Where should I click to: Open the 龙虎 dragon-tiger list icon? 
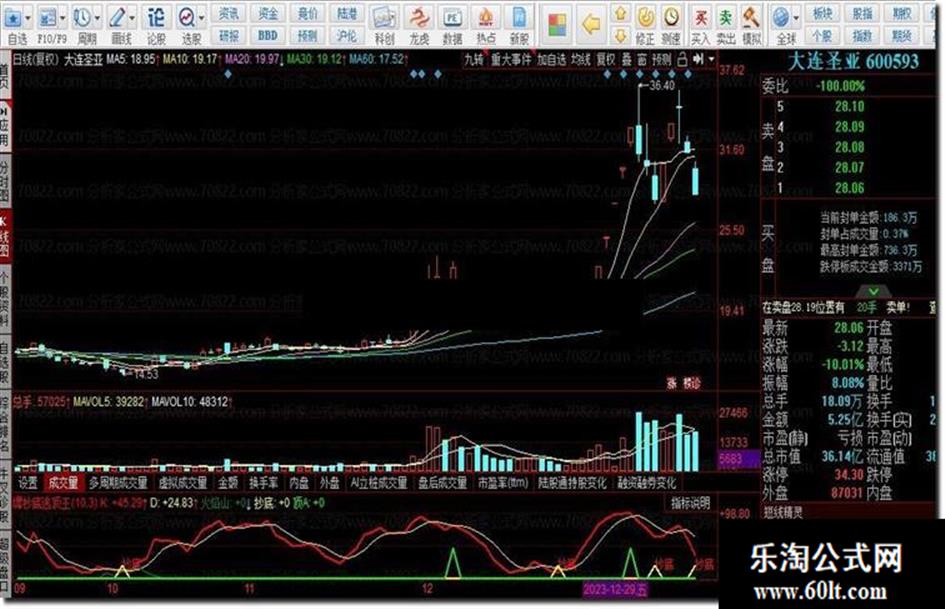tap(419, 18)
